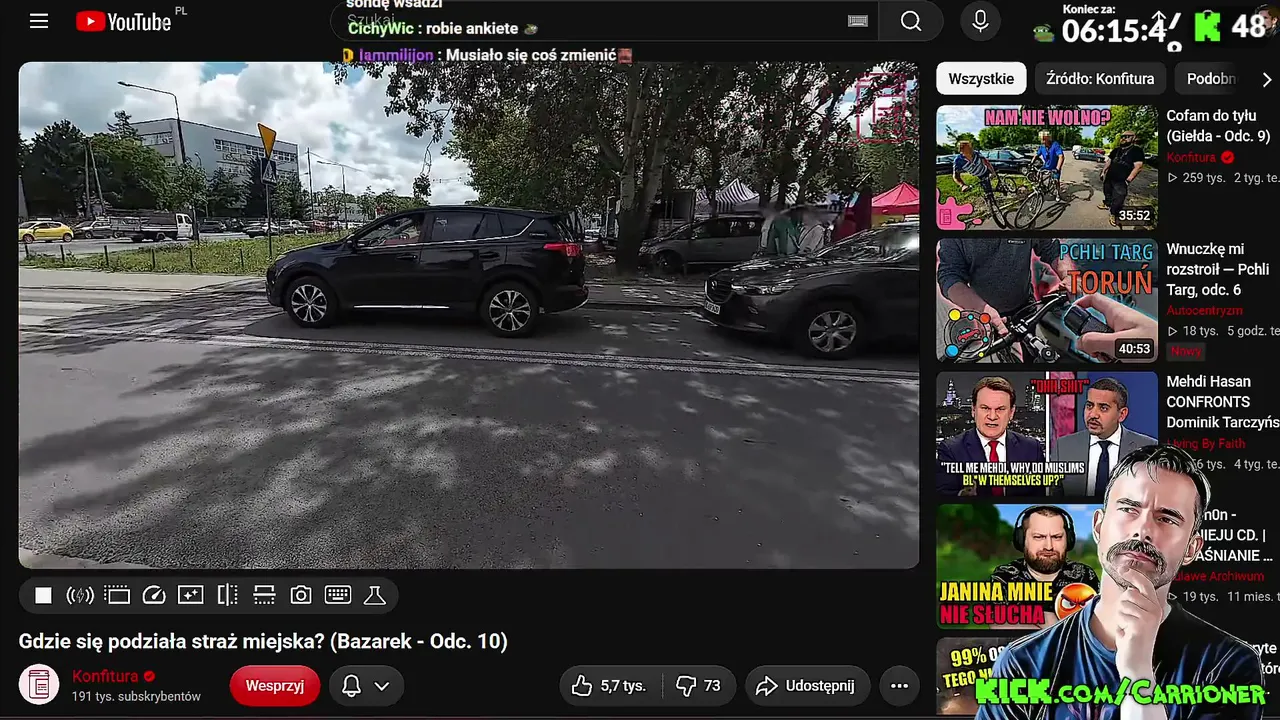Start voice search with microphone icon
The image size is (1280, 720).
[980, 21]
